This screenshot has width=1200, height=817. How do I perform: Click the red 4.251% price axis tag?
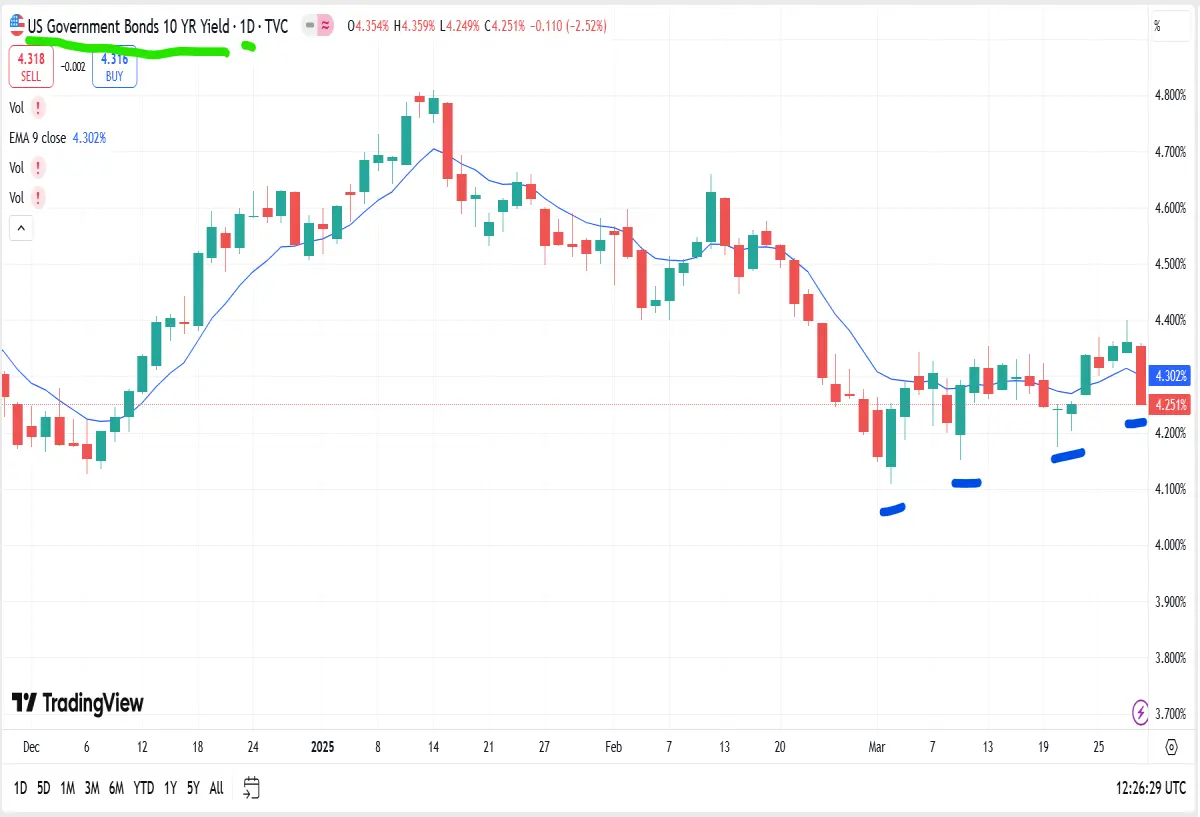tap(1169, 405)
